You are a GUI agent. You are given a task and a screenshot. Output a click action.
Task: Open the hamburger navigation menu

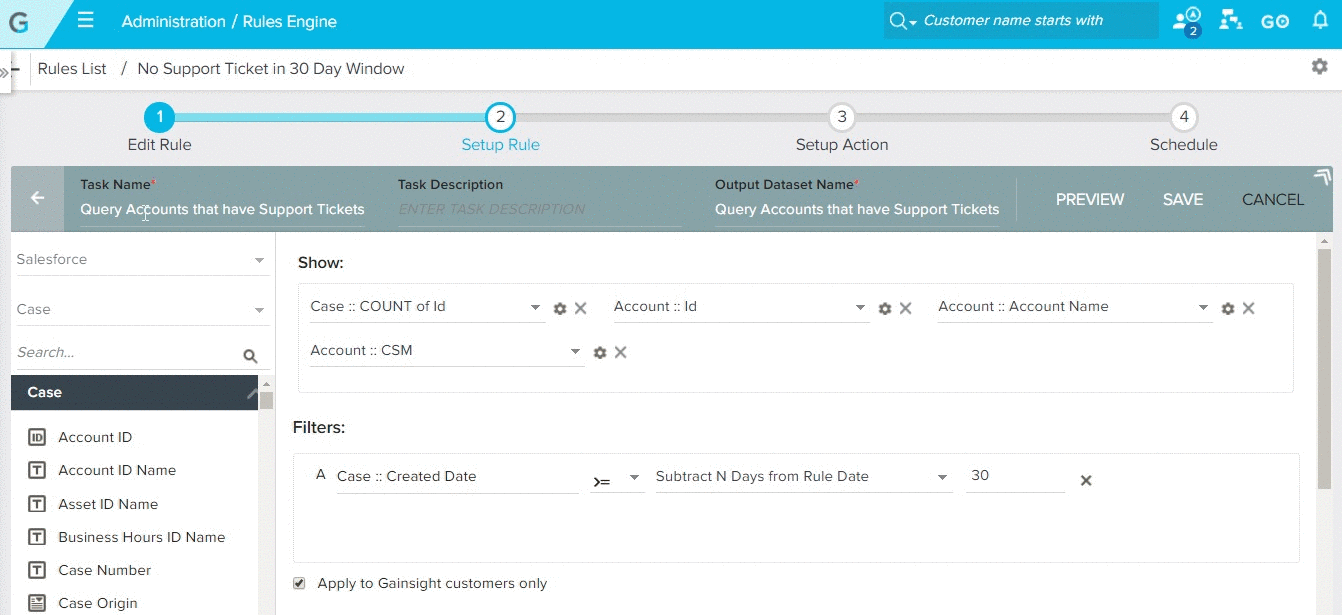coord(86,21)
